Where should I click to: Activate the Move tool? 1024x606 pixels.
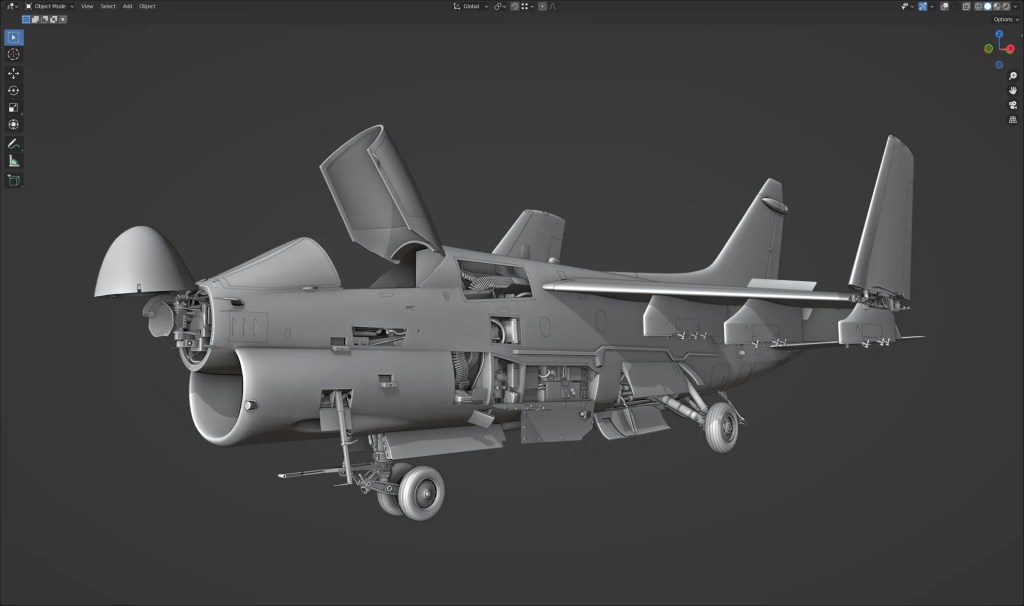coord(14,73)
